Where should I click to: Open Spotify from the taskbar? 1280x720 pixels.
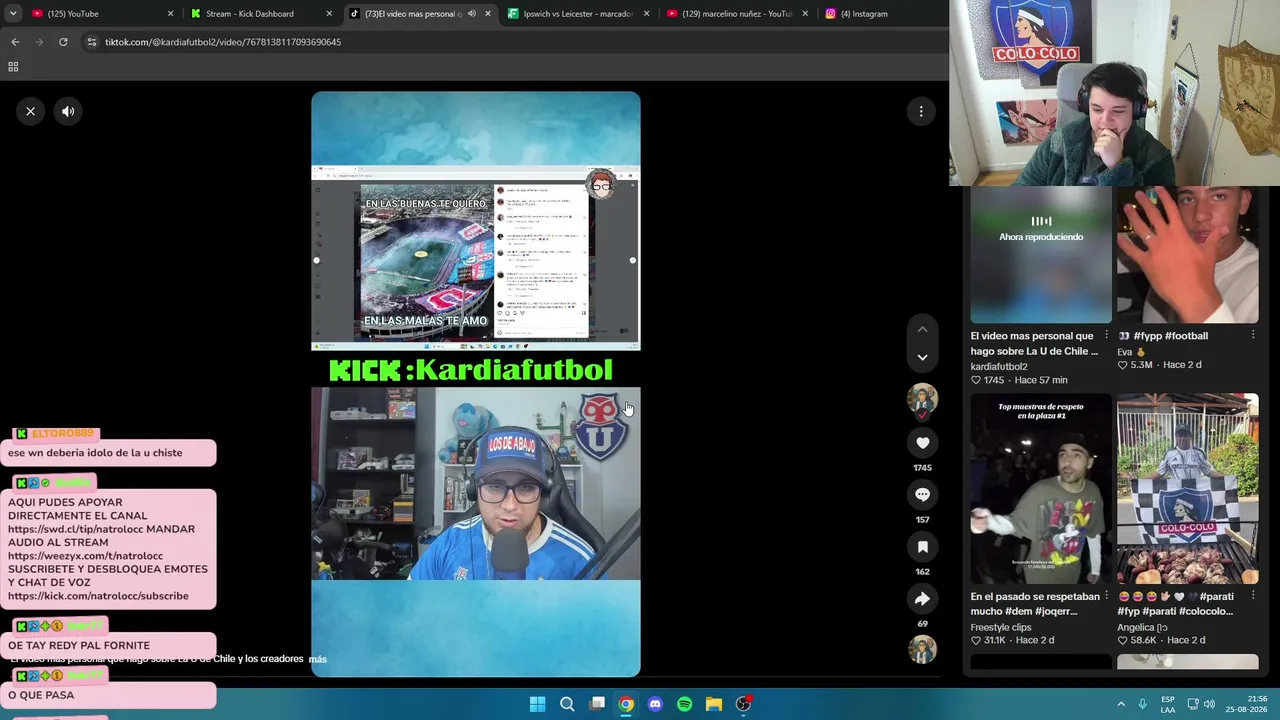(x=685, y=704)
